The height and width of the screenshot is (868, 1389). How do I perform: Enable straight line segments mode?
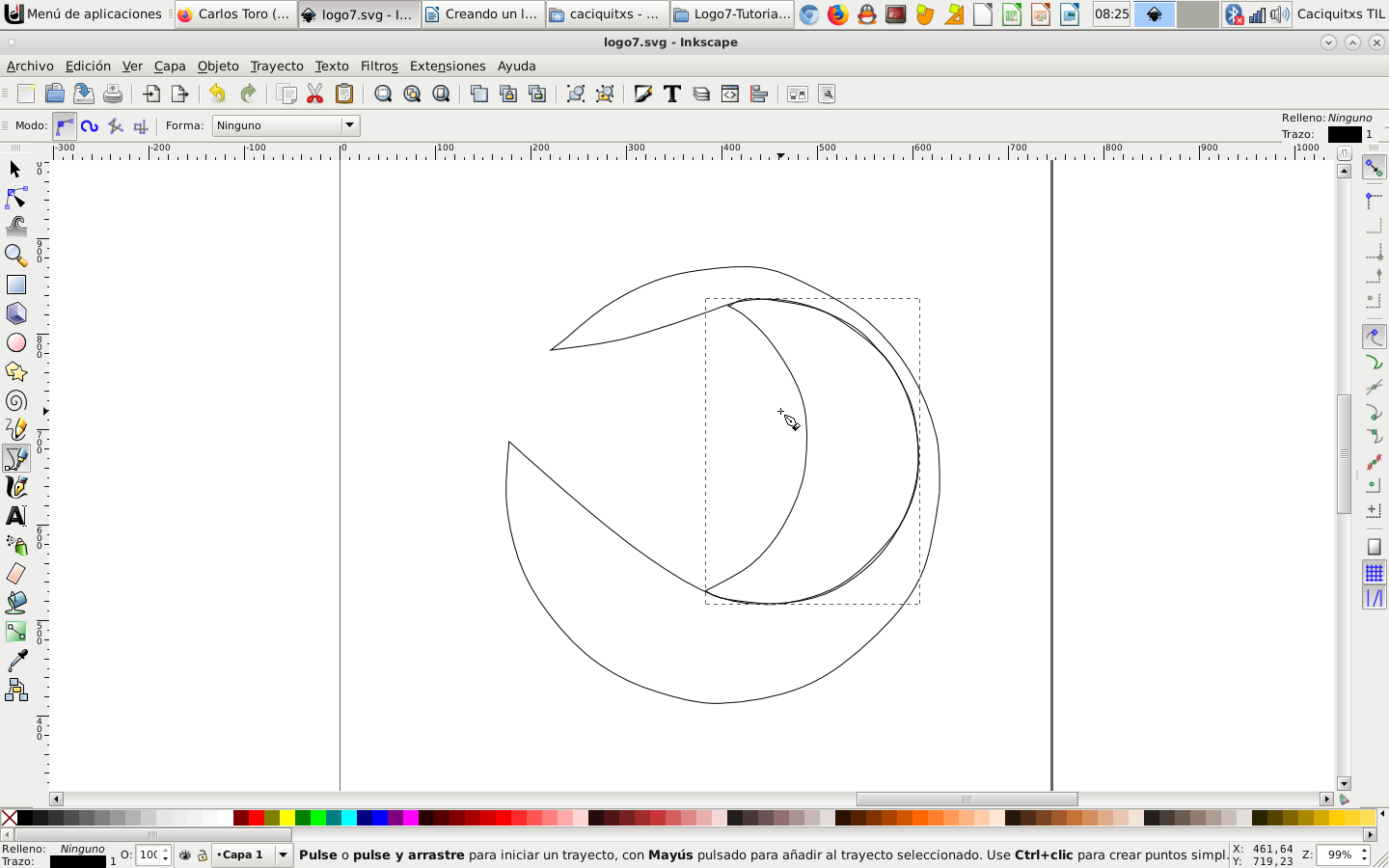tap(116, 125)
